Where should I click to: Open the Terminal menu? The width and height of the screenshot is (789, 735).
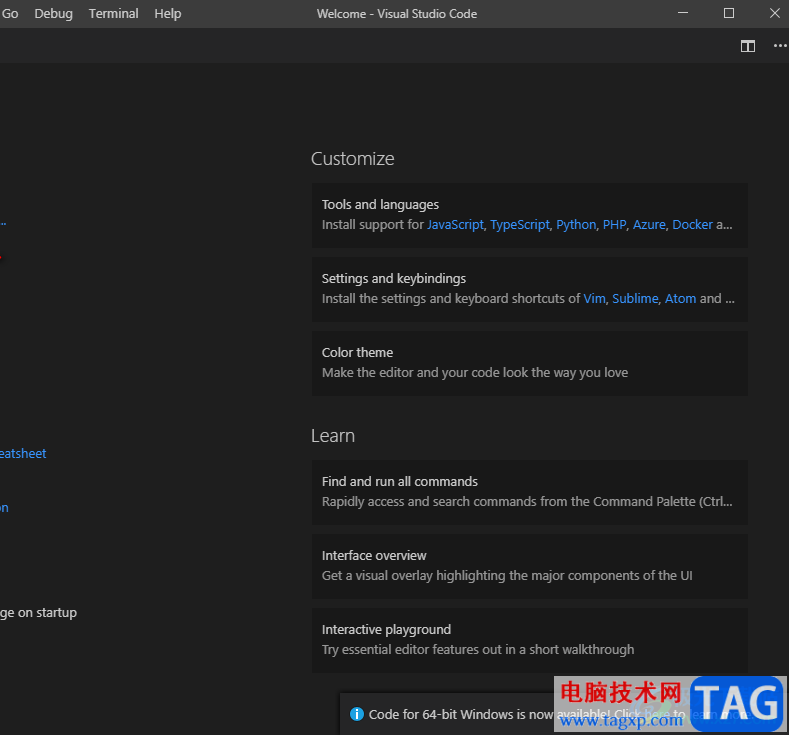click(113, 14)
